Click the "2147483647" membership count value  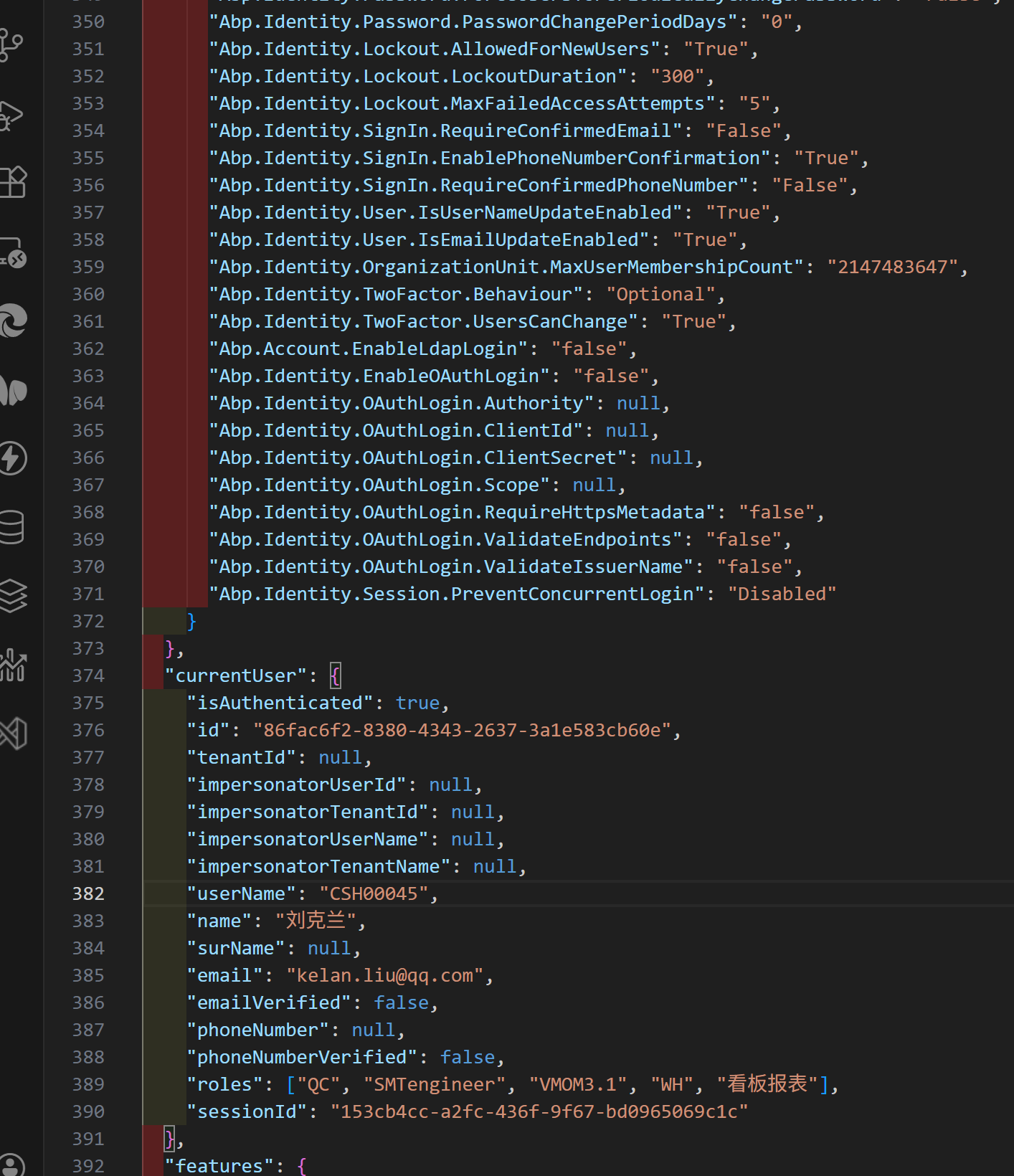(x=892, y=267)
